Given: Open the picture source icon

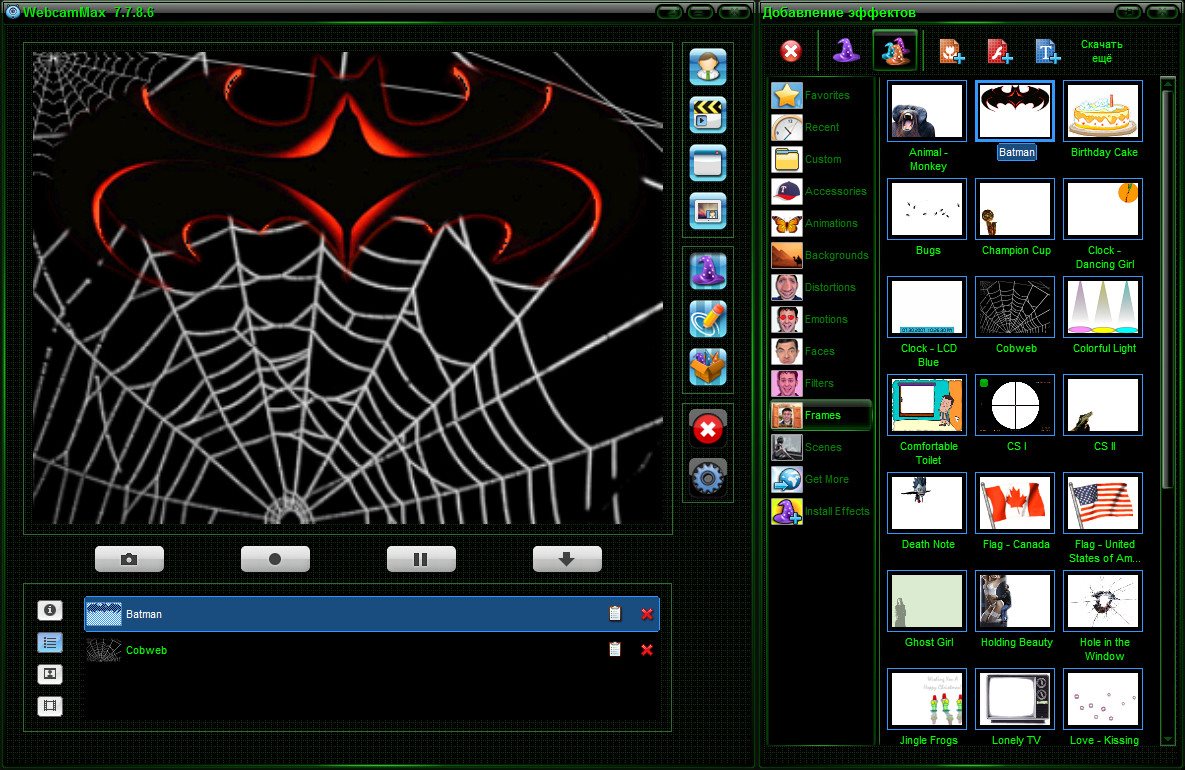Looking at the screenshot, I should pos(707,211).
